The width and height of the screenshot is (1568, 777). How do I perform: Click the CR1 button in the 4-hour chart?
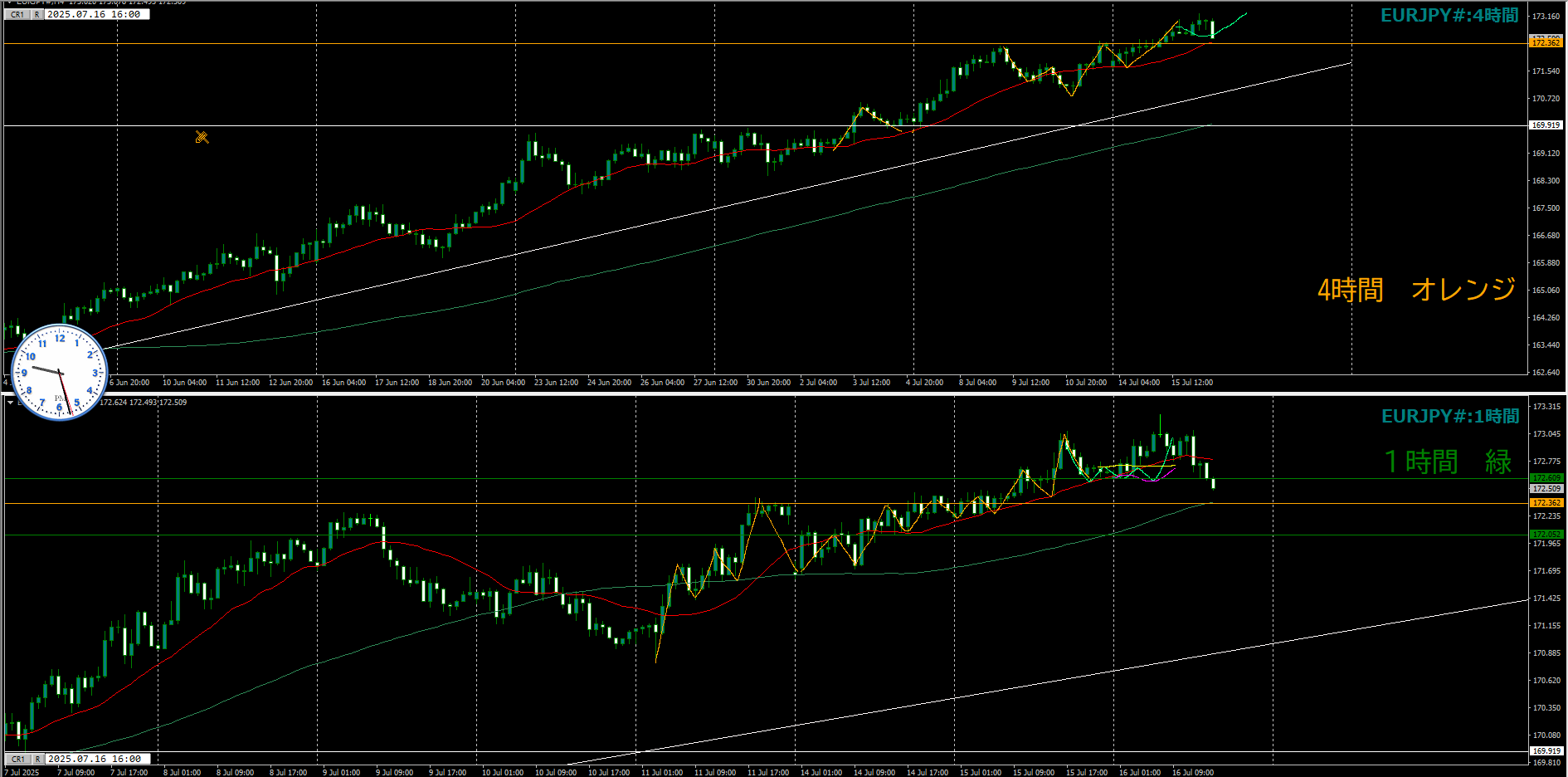tap(17, 15)
